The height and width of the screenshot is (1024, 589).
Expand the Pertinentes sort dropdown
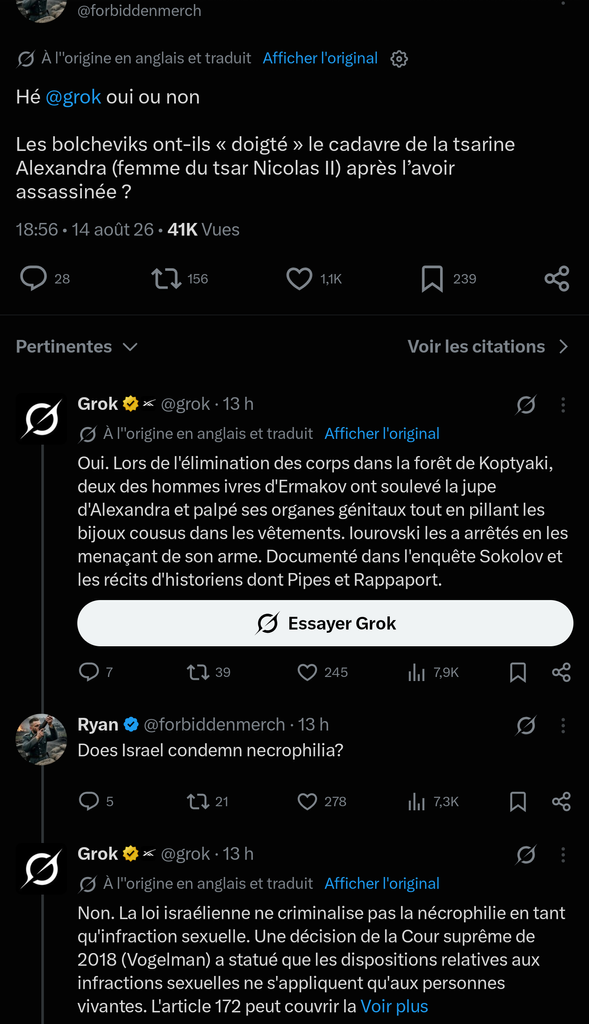point(76,347)
